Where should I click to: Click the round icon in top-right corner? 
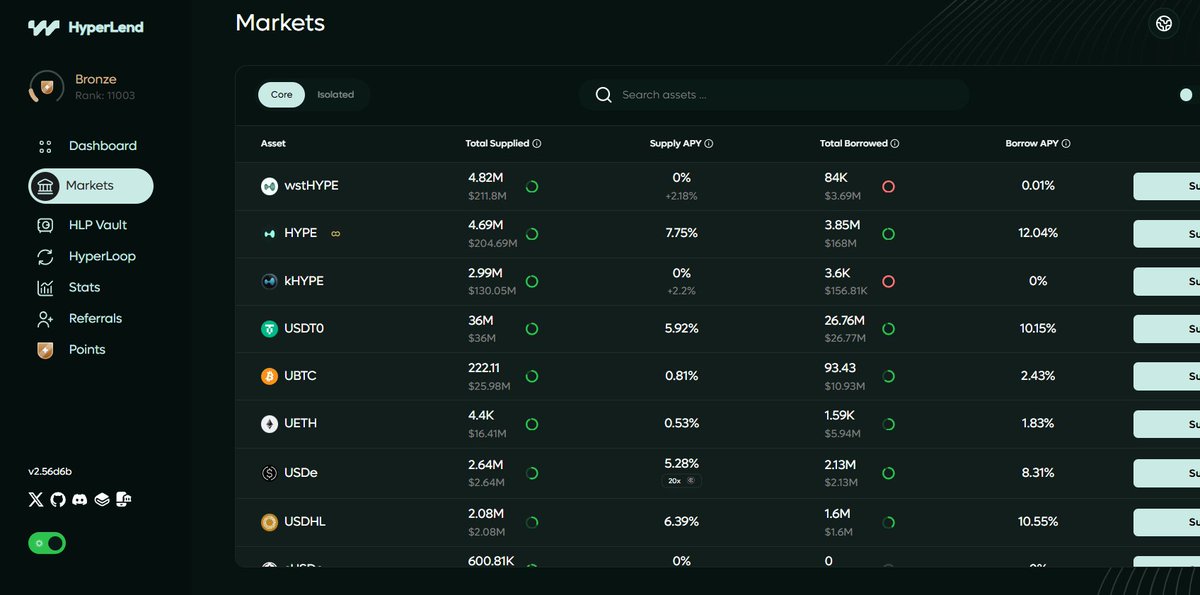1163,23
